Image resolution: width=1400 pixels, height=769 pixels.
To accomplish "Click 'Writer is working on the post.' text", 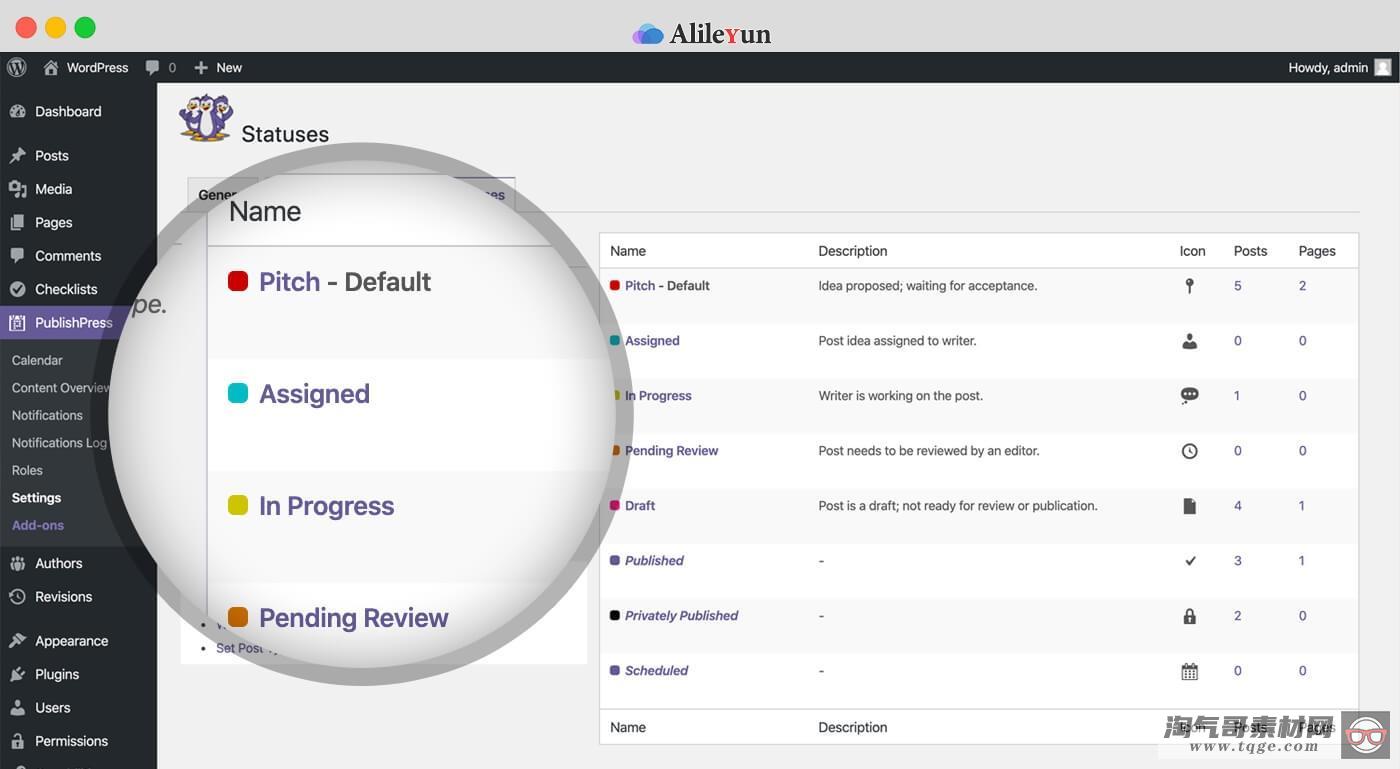I will click(901, 396).
